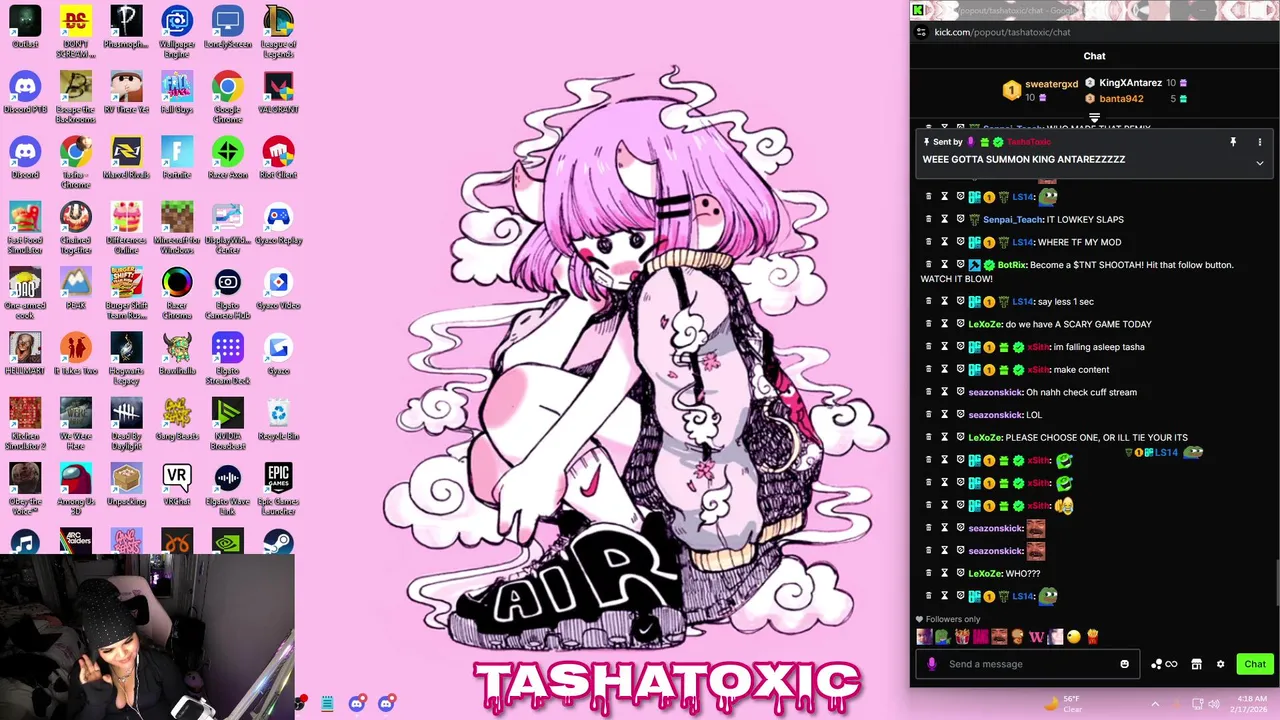Insert the pink W emote from quick emotes

pyautogui.click(x=1036, y=636)
